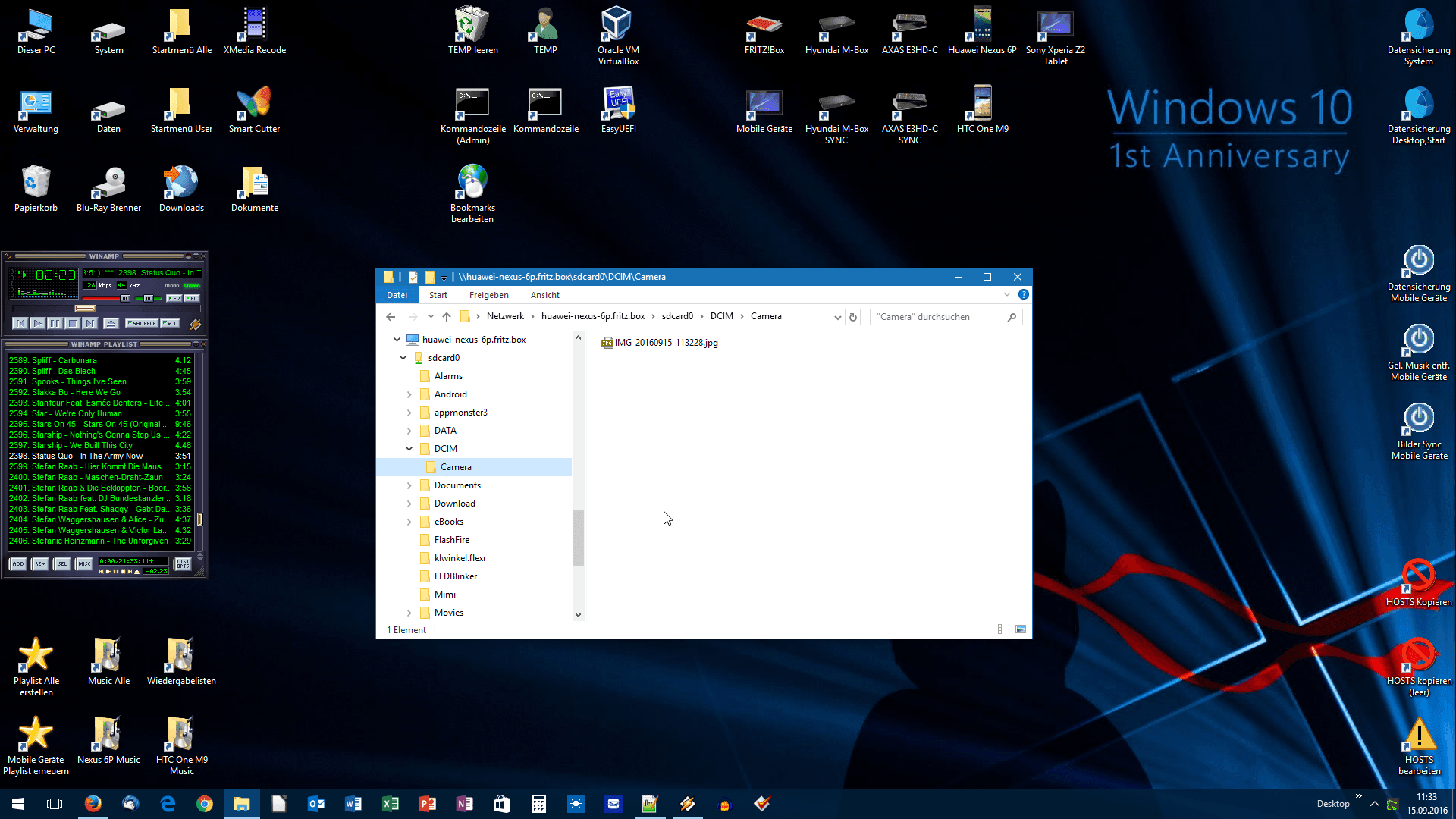Open the Task View button
This screenshot has height=819, width=1456.
(55, 804)
